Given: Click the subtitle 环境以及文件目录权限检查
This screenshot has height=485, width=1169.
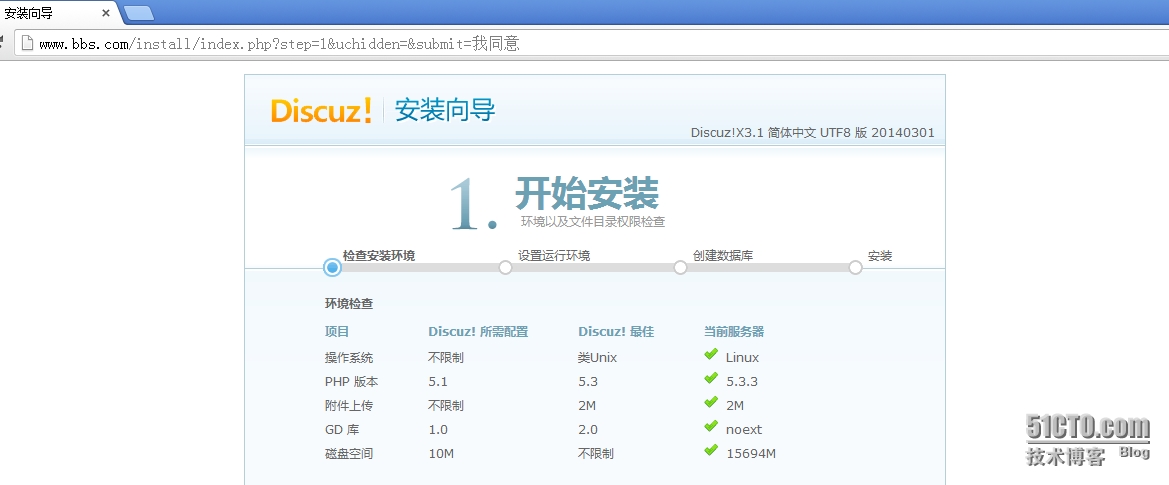Looking at the screenshot, I should pyautogui.click(x=593, y=221).
